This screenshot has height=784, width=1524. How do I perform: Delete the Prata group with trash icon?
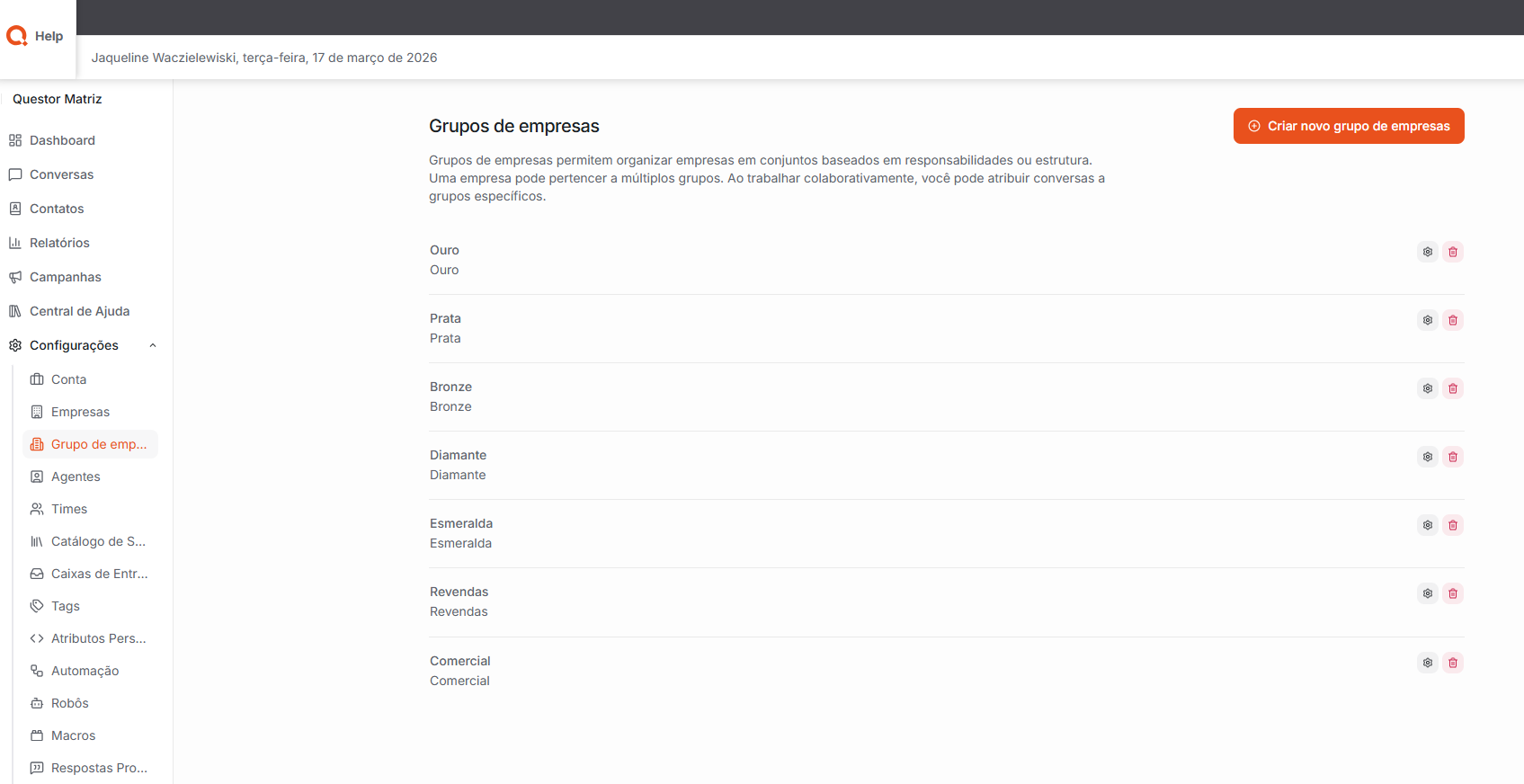click(1452, 320)
